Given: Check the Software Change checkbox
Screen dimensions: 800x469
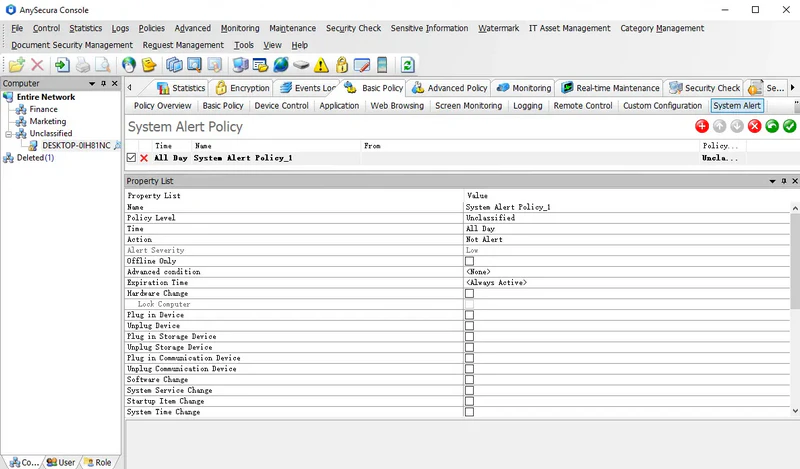Looking at the screenshot, I should pyautogui.click(x=469, y=380).
